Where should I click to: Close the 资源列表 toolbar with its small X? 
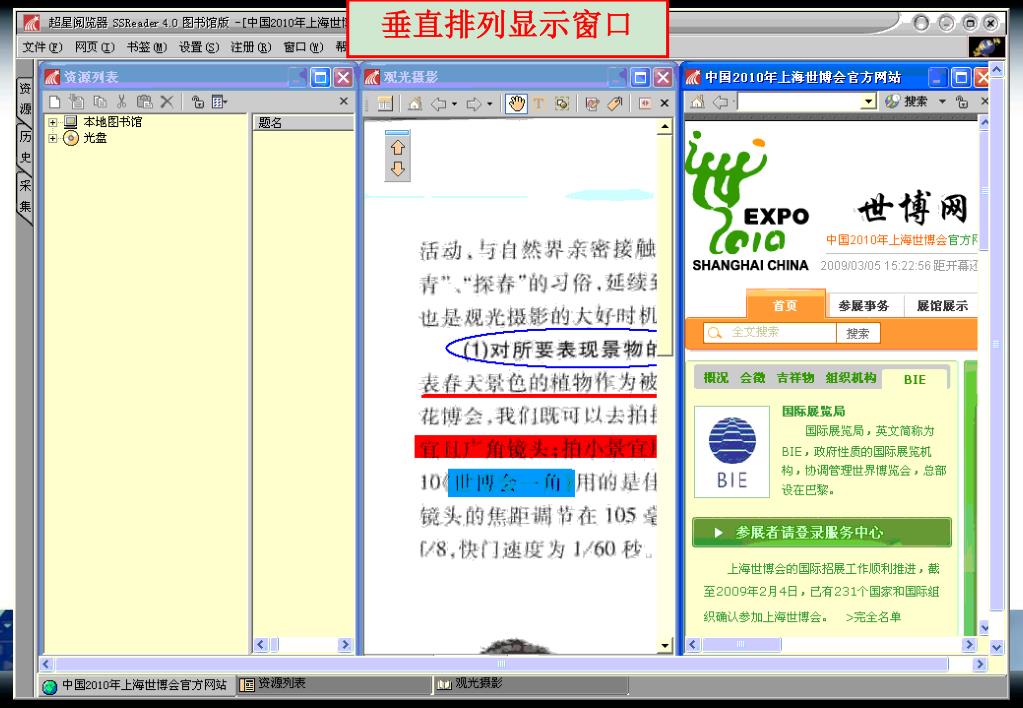point(344,101)
